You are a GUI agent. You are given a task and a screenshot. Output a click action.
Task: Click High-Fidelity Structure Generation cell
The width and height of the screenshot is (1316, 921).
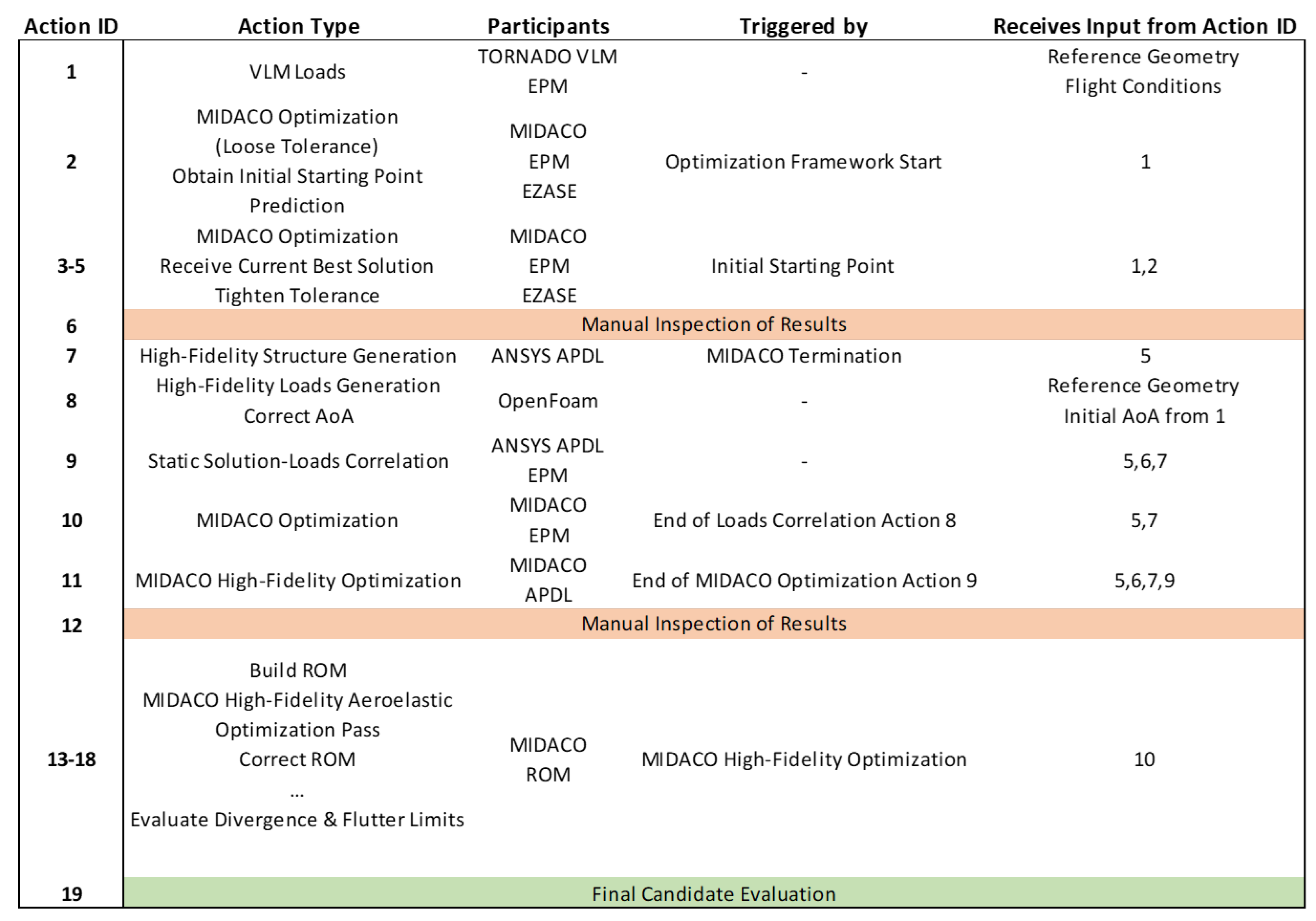click(x=298, y=356)
